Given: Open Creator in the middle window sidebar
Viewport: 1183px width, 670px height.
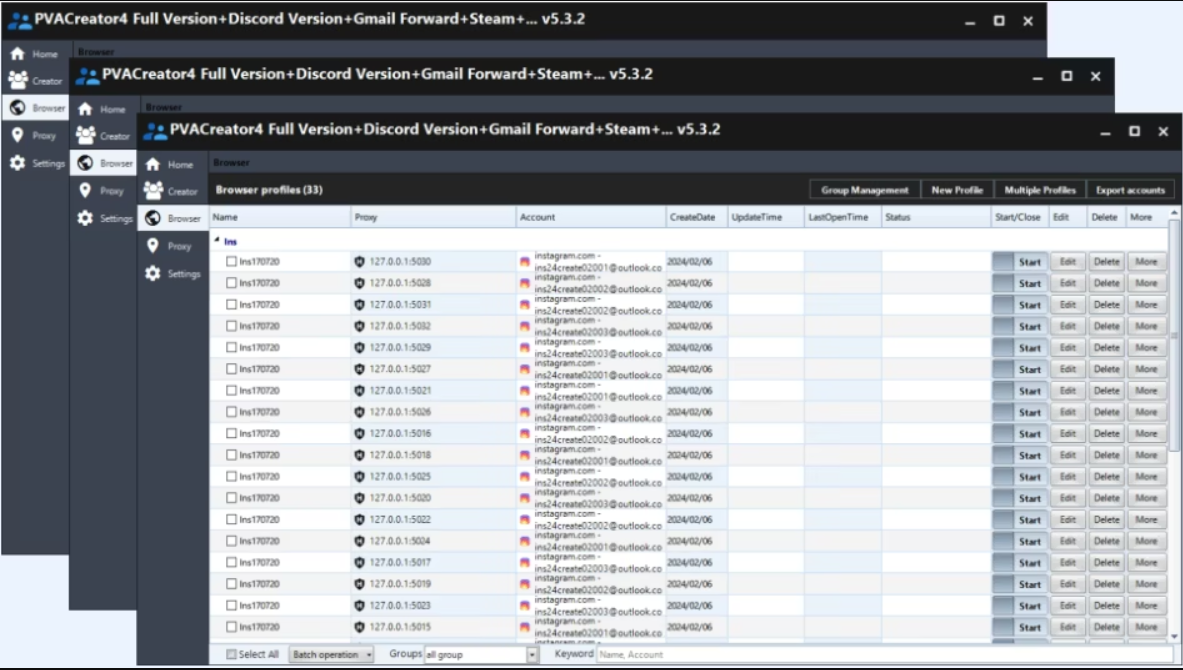Looking at the screenshot, I should click(x=103, y=136).
